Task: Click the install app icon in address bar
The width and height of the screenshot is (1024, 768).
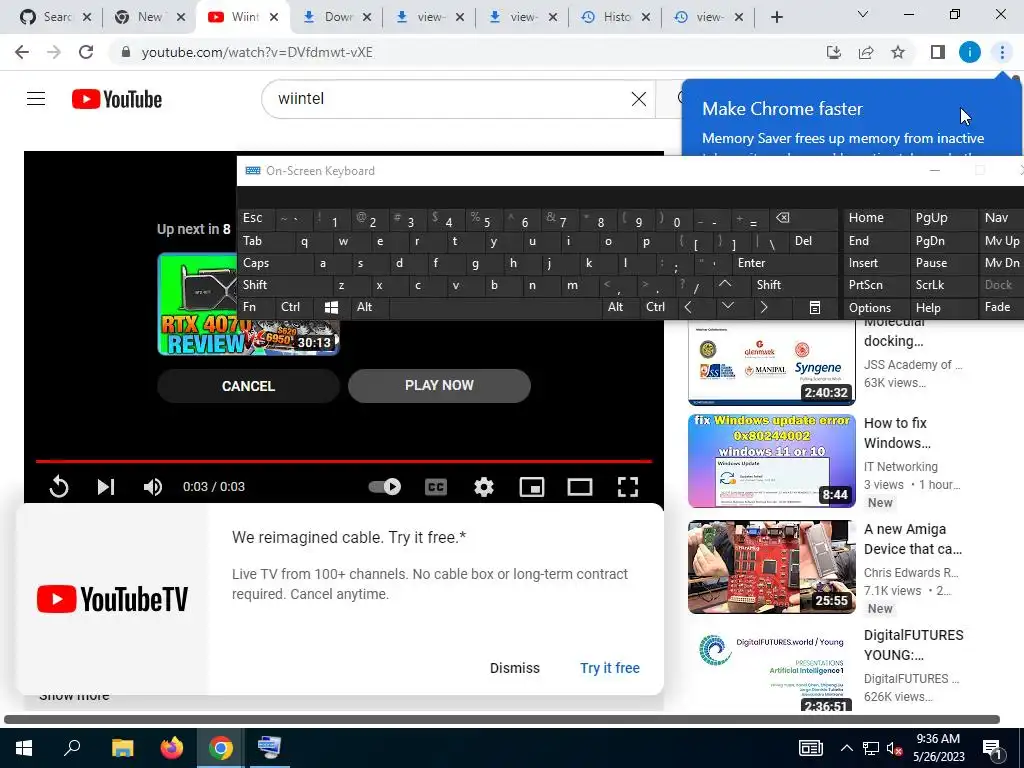Action: point(834,52)
